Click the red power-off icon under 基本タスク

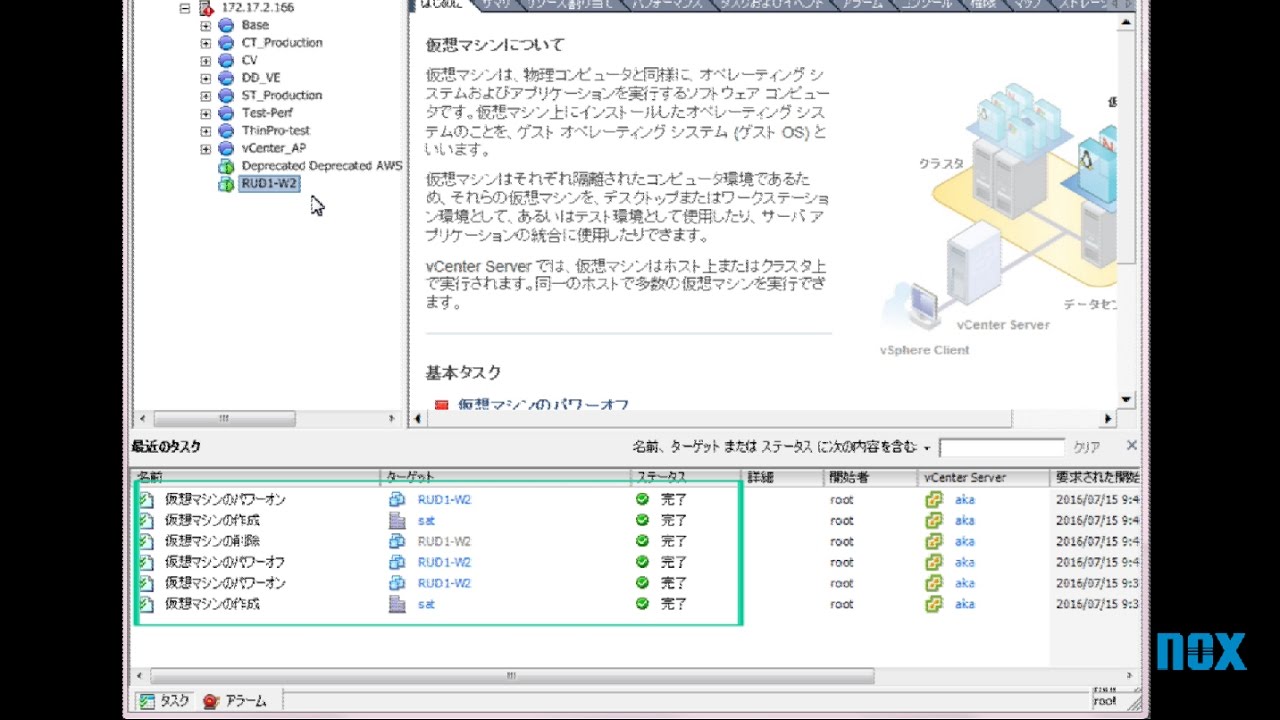(442, 405)
